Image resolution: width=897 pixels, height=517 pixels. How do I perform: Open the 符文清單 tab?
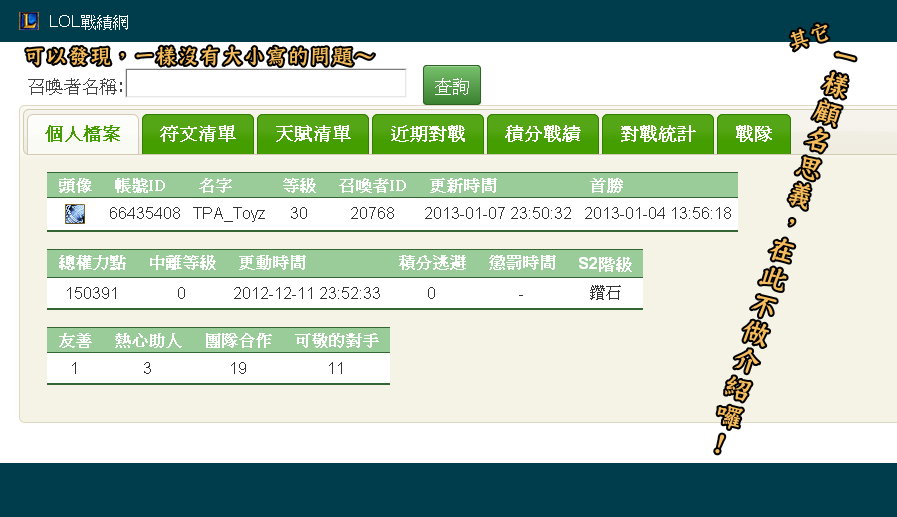point(198,134)
